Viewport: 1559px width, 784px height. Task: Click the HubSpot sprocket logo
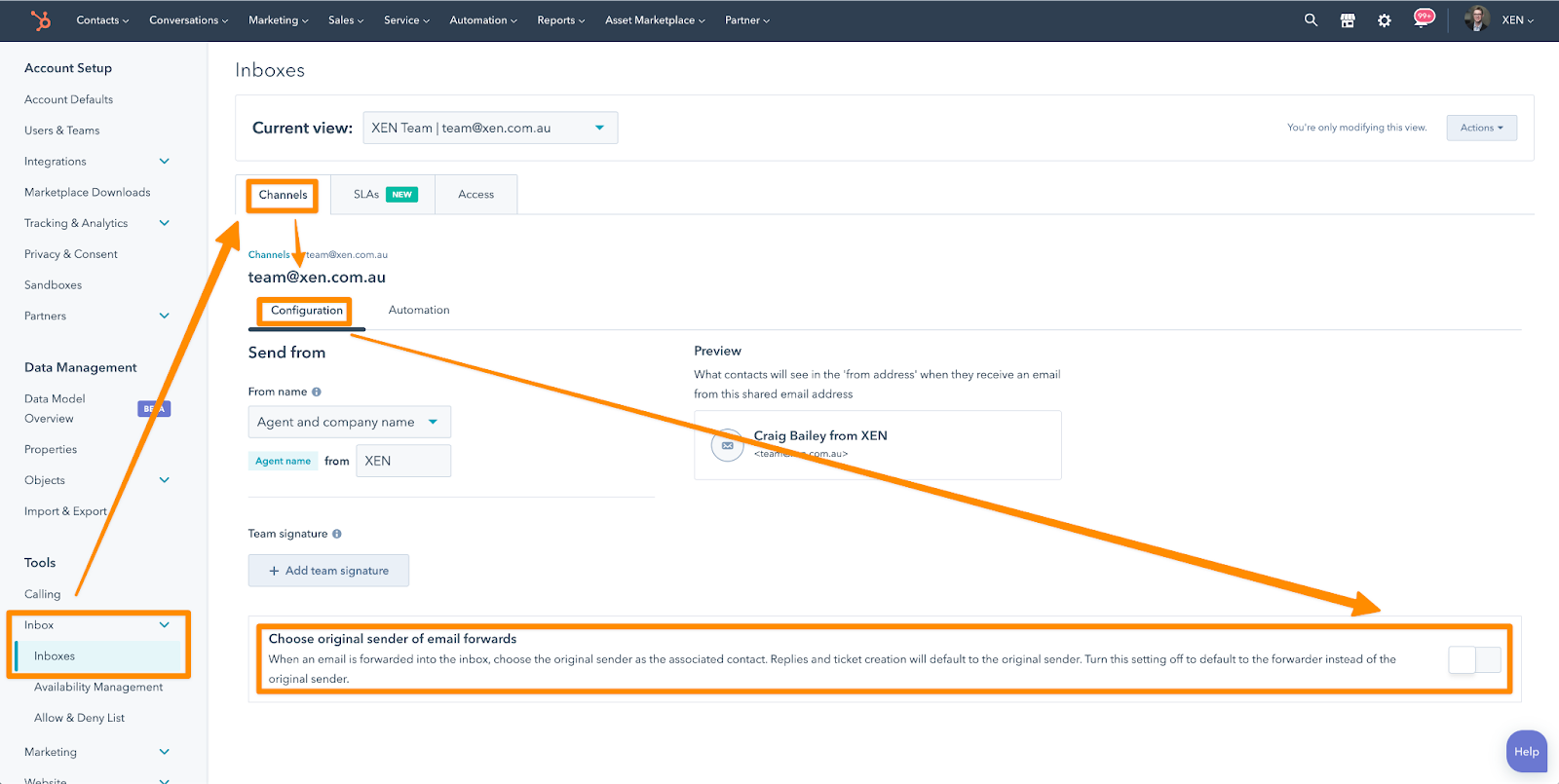click(x=40, y=19)
